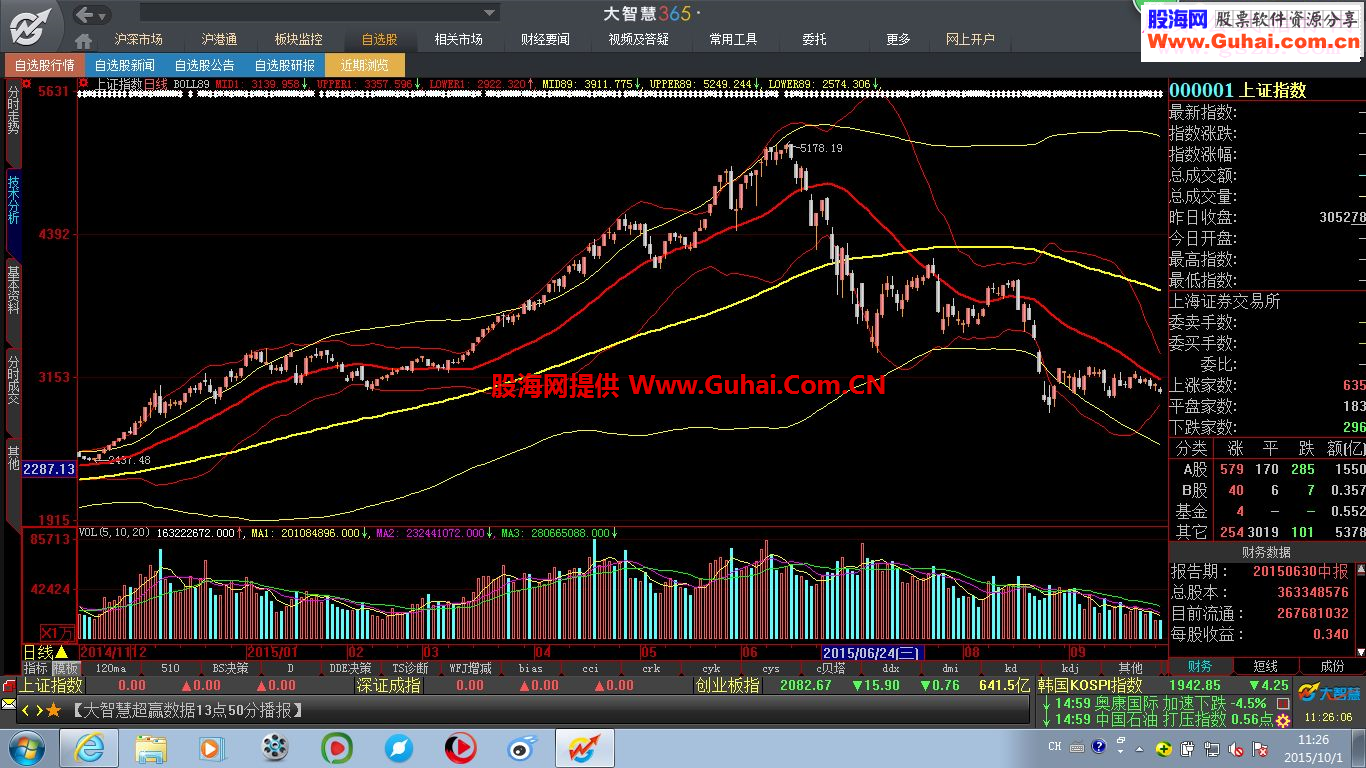
Task: Select the dmi indicator
Action: click(950, 668)
